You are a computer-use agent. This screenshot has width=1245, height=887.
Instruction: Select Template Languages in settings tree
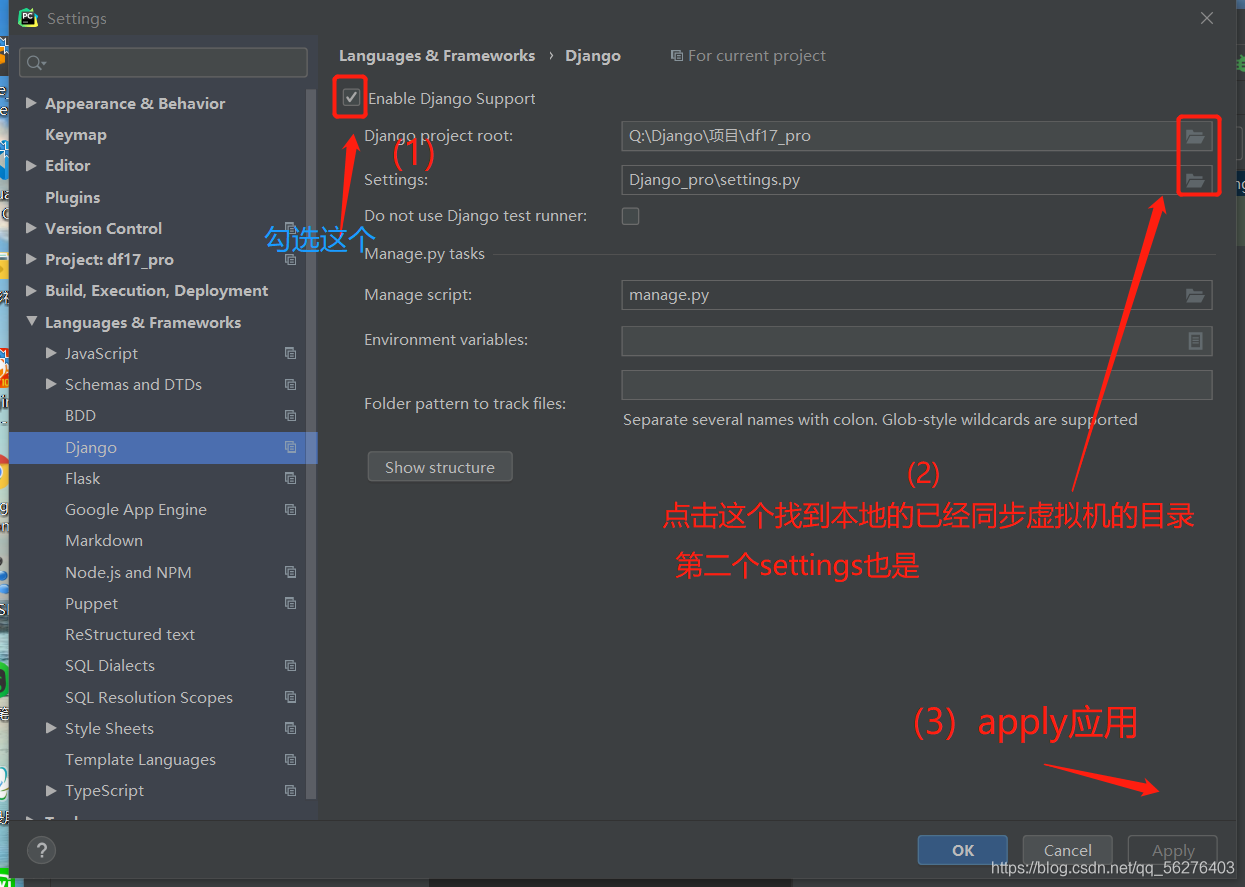coord(140,760)
